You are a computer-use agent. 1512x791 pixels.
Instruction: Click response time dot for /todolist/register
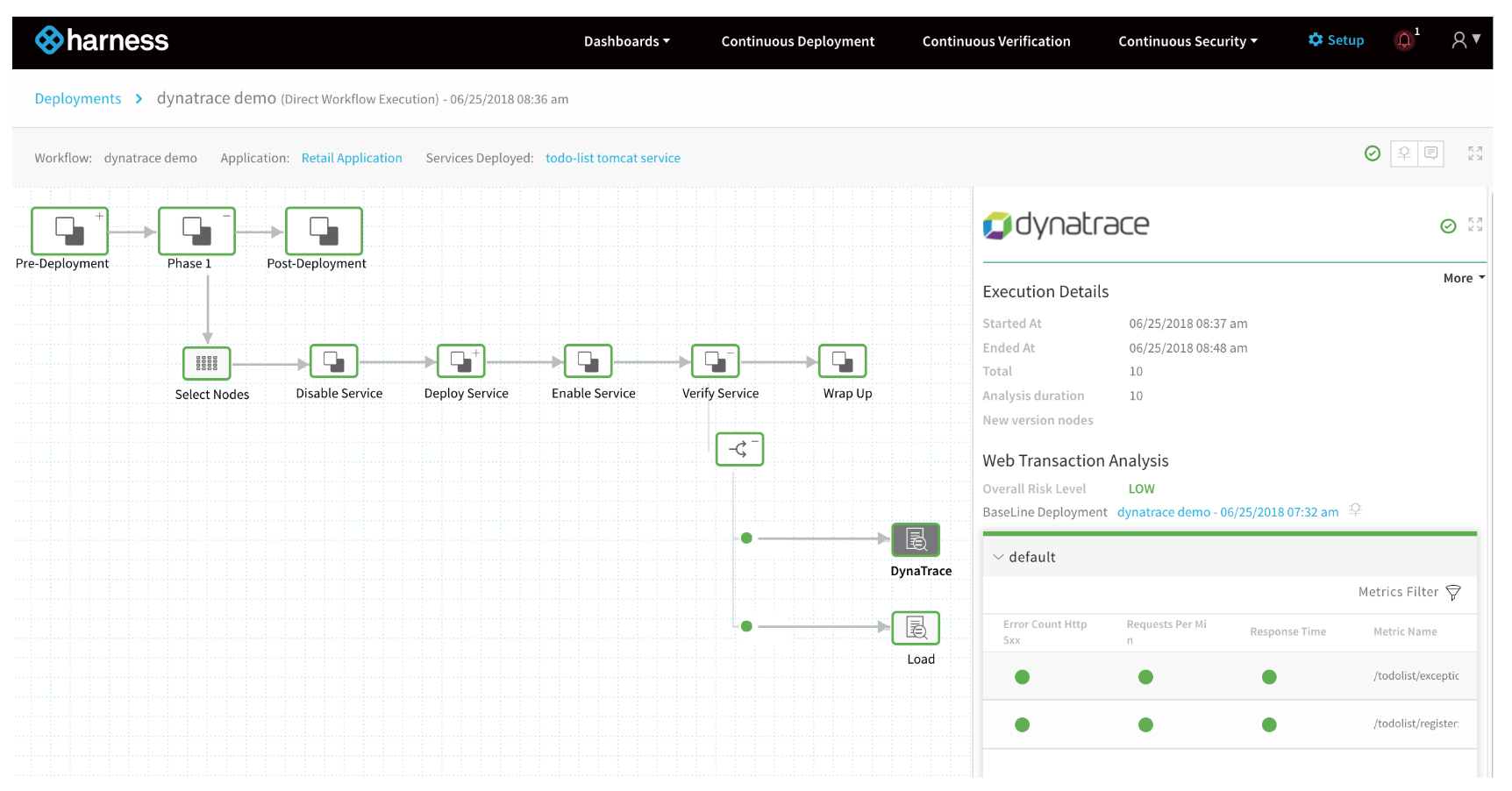tap(1269, 725)
